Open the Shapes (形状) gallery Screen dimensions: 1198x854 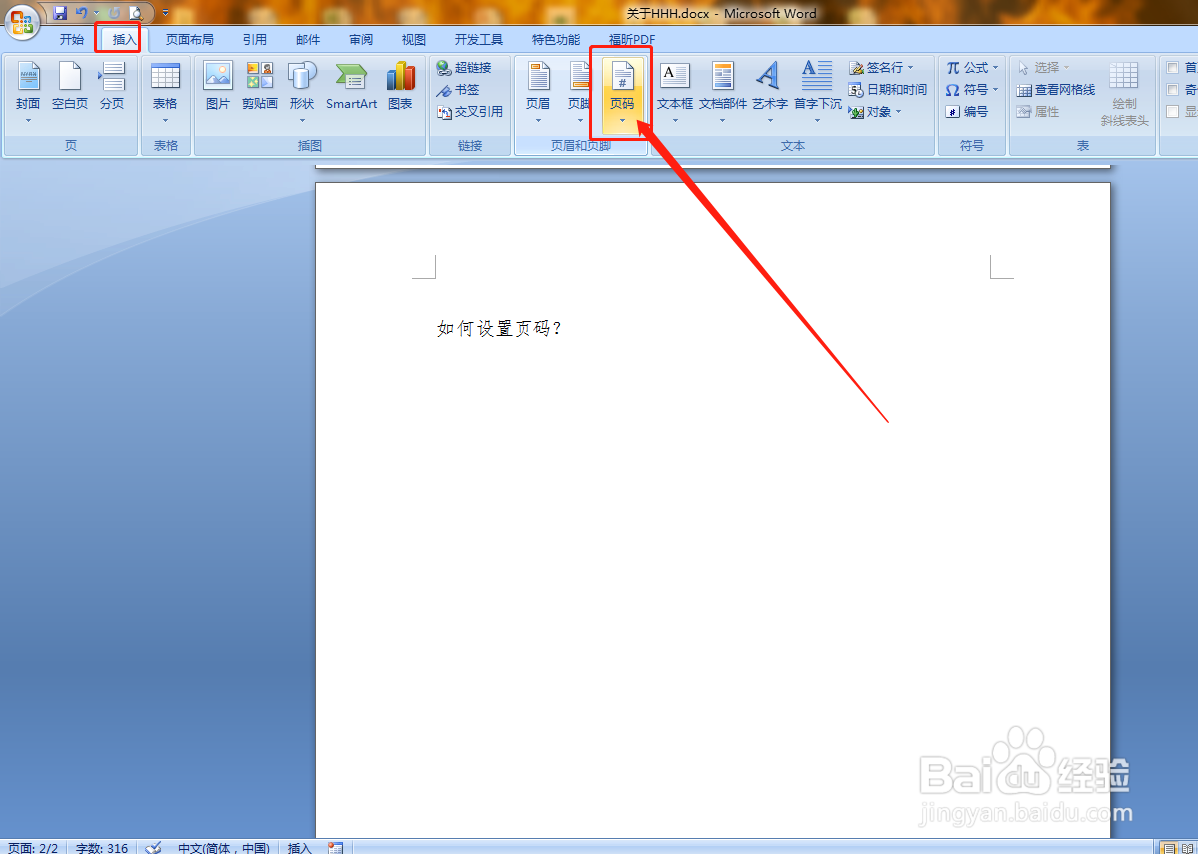302,88
